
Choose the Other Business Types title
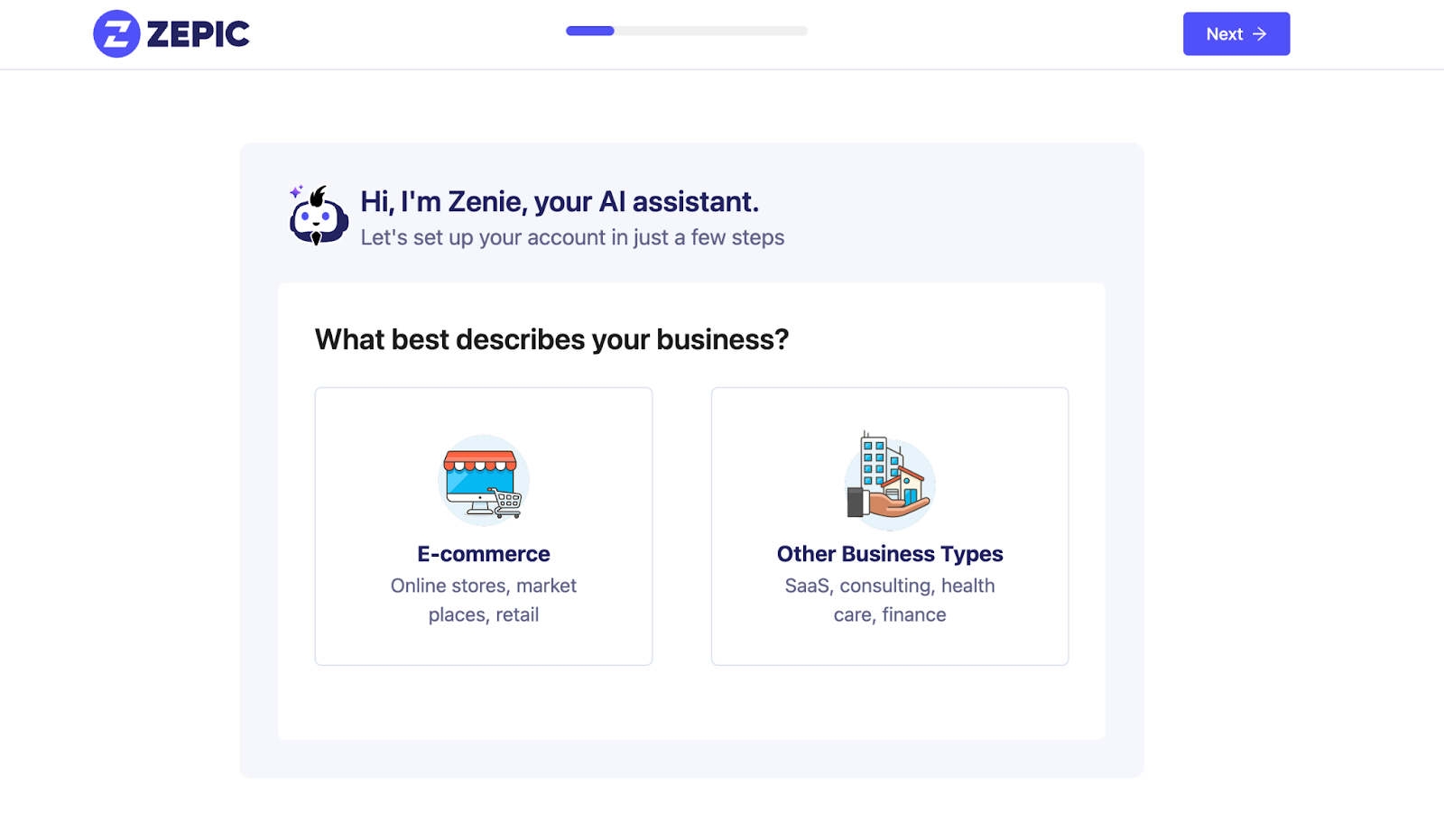pos(890,554)
